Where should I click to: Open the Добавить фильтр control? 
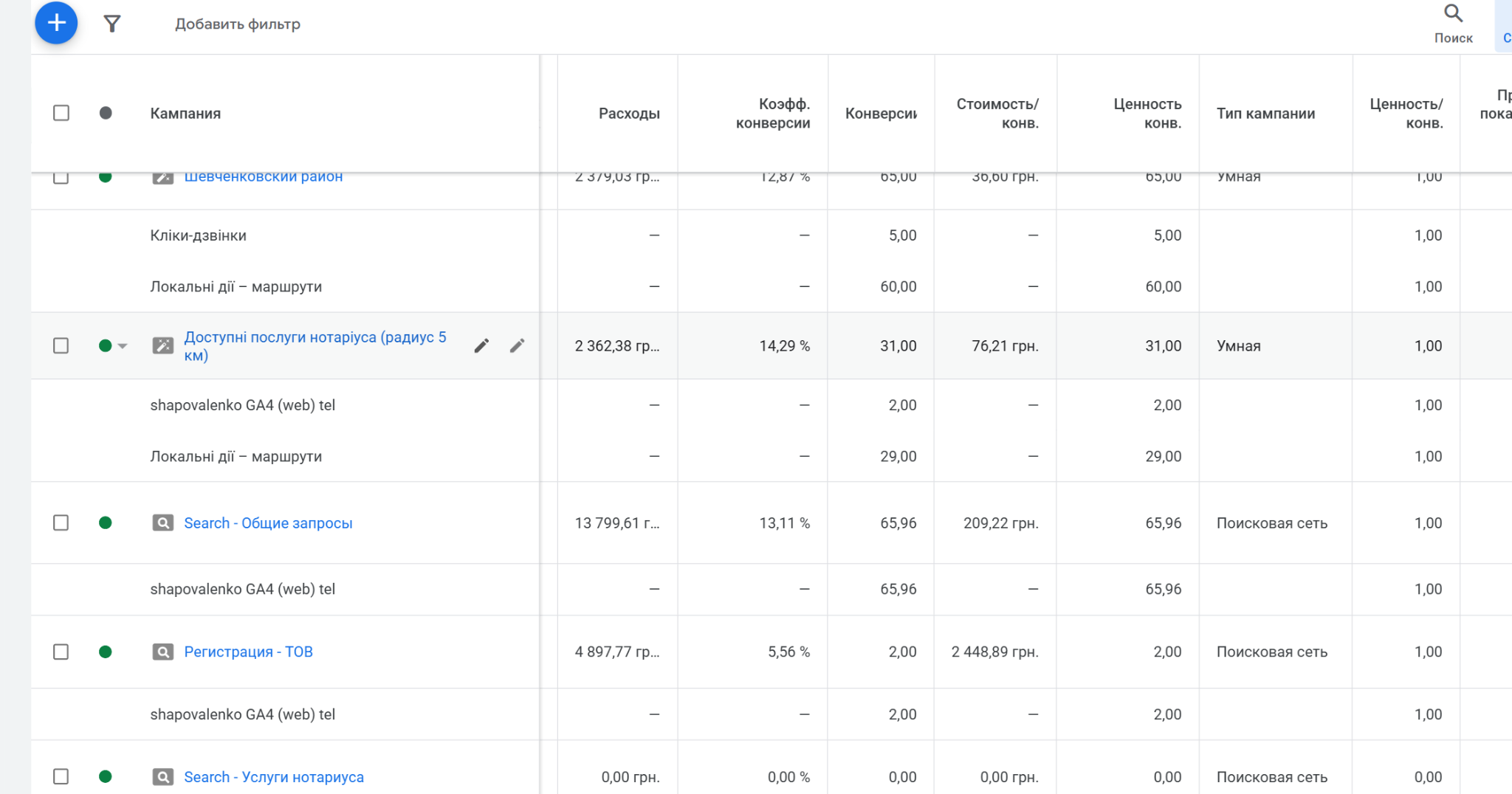[x=237, y=24]
